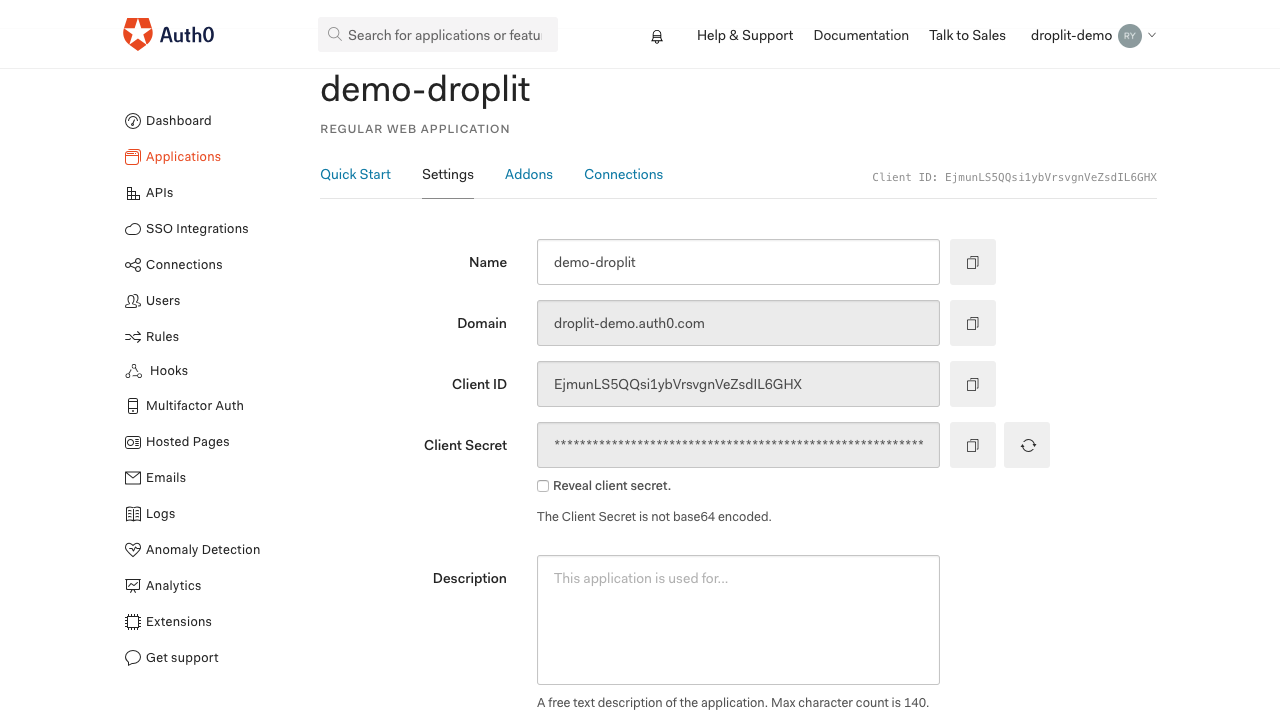Open Applications in sidebar
This screenshot has width=1280, height=720.
(x=184, y=157)
